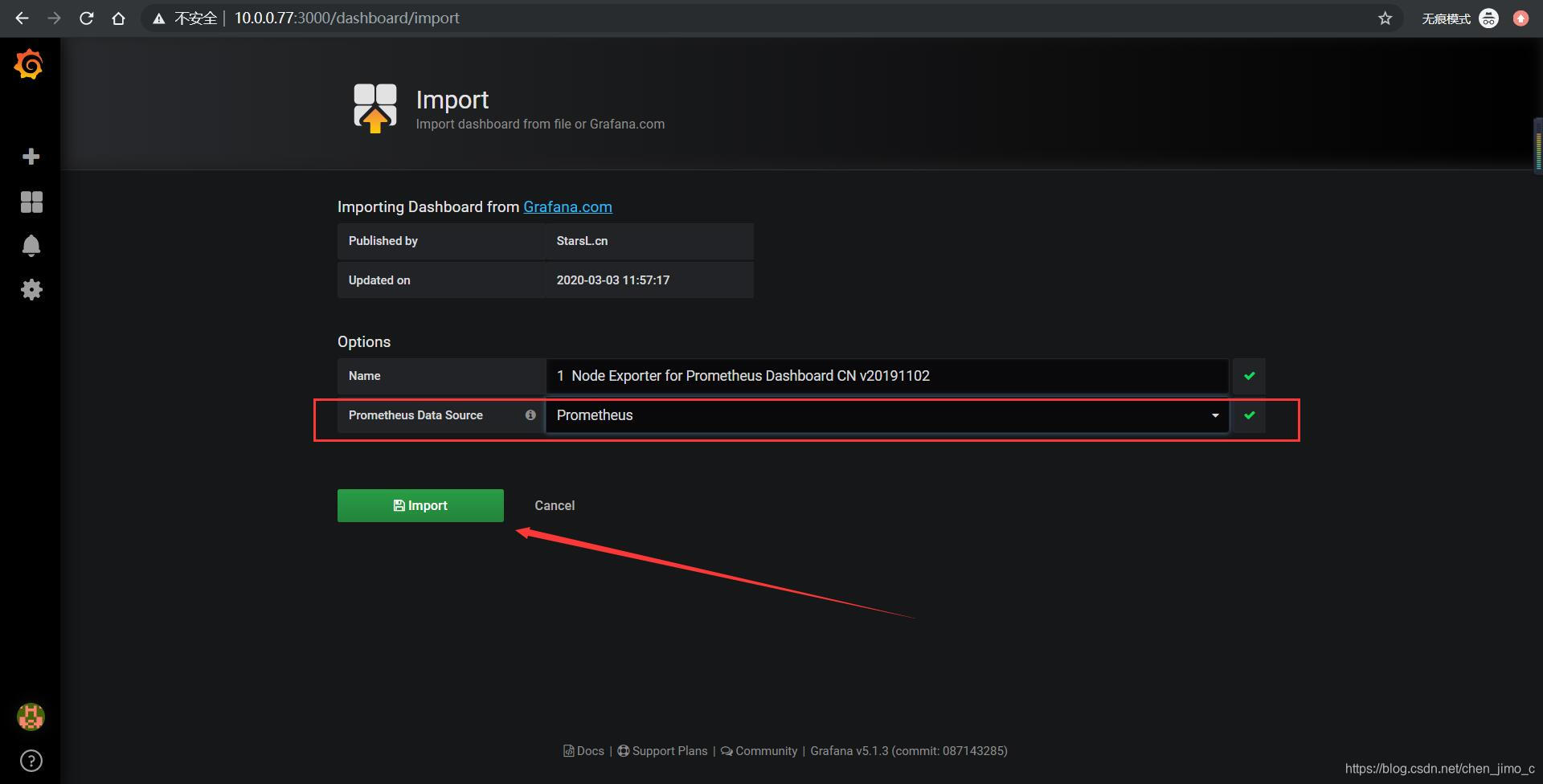The height and width of the screenshot is (784, 1543).
Task: Click the Updated on label cell
Action: tap(440, 280)
